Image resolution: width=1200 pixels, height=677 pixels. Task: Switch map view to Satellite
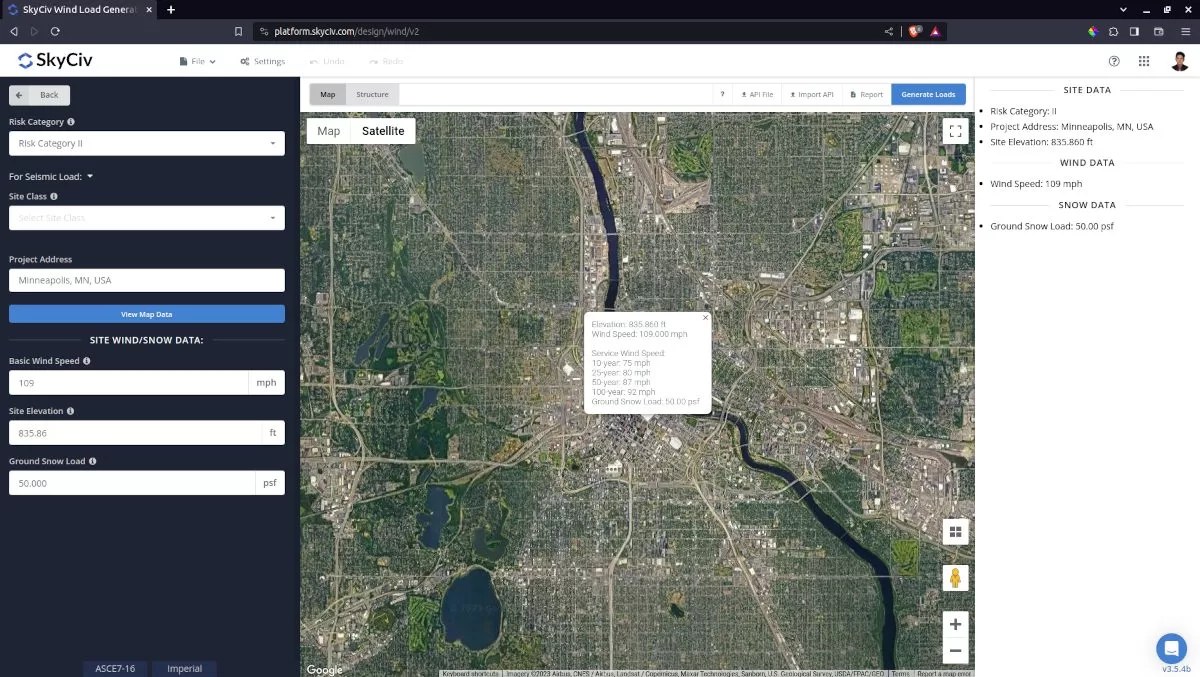click(x=383, y=131)
